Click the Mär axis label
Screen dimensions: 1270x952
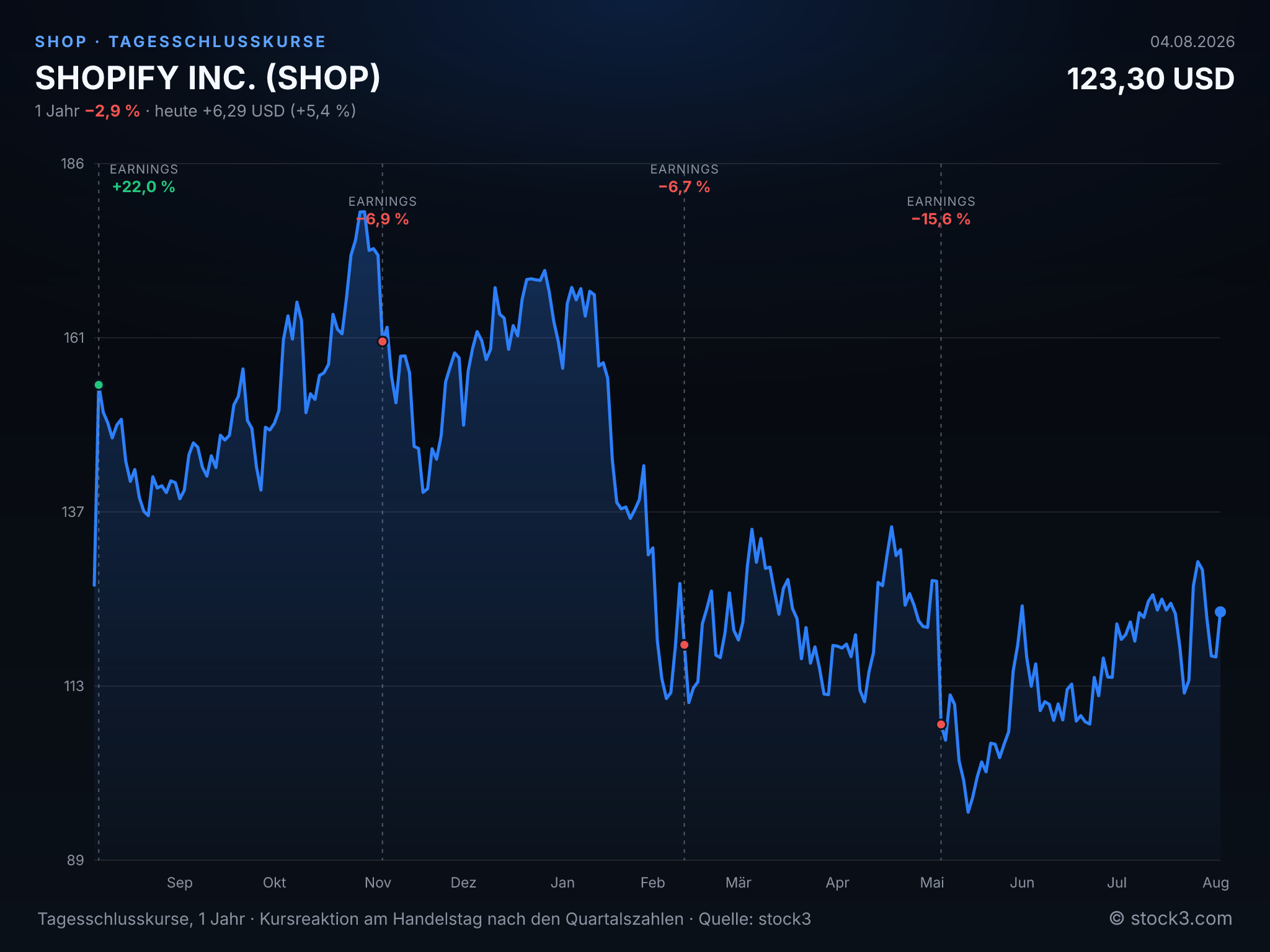click(x=739, y=883)
